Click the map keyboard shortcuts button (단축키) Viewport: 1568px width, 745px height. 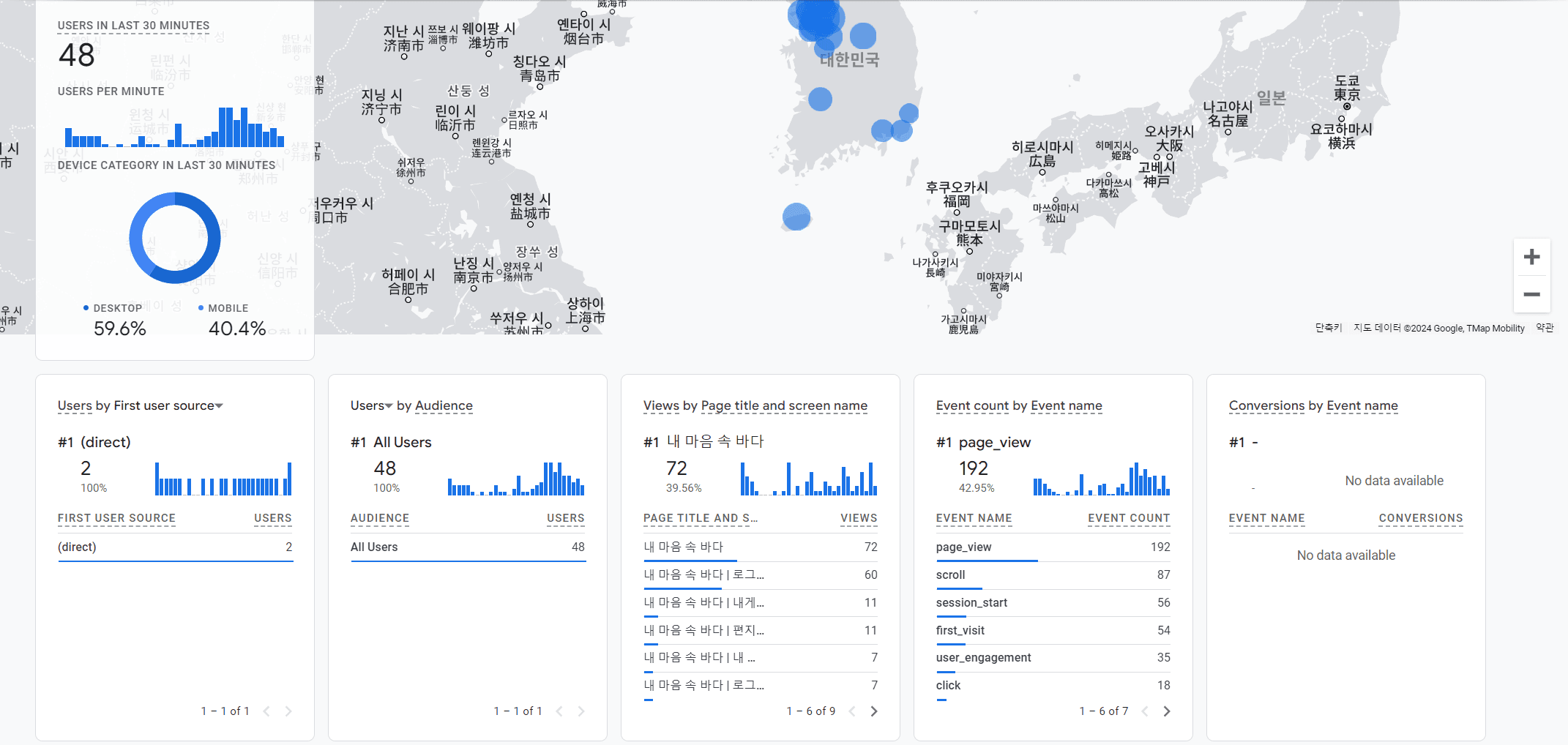(x=1328, y=328)
